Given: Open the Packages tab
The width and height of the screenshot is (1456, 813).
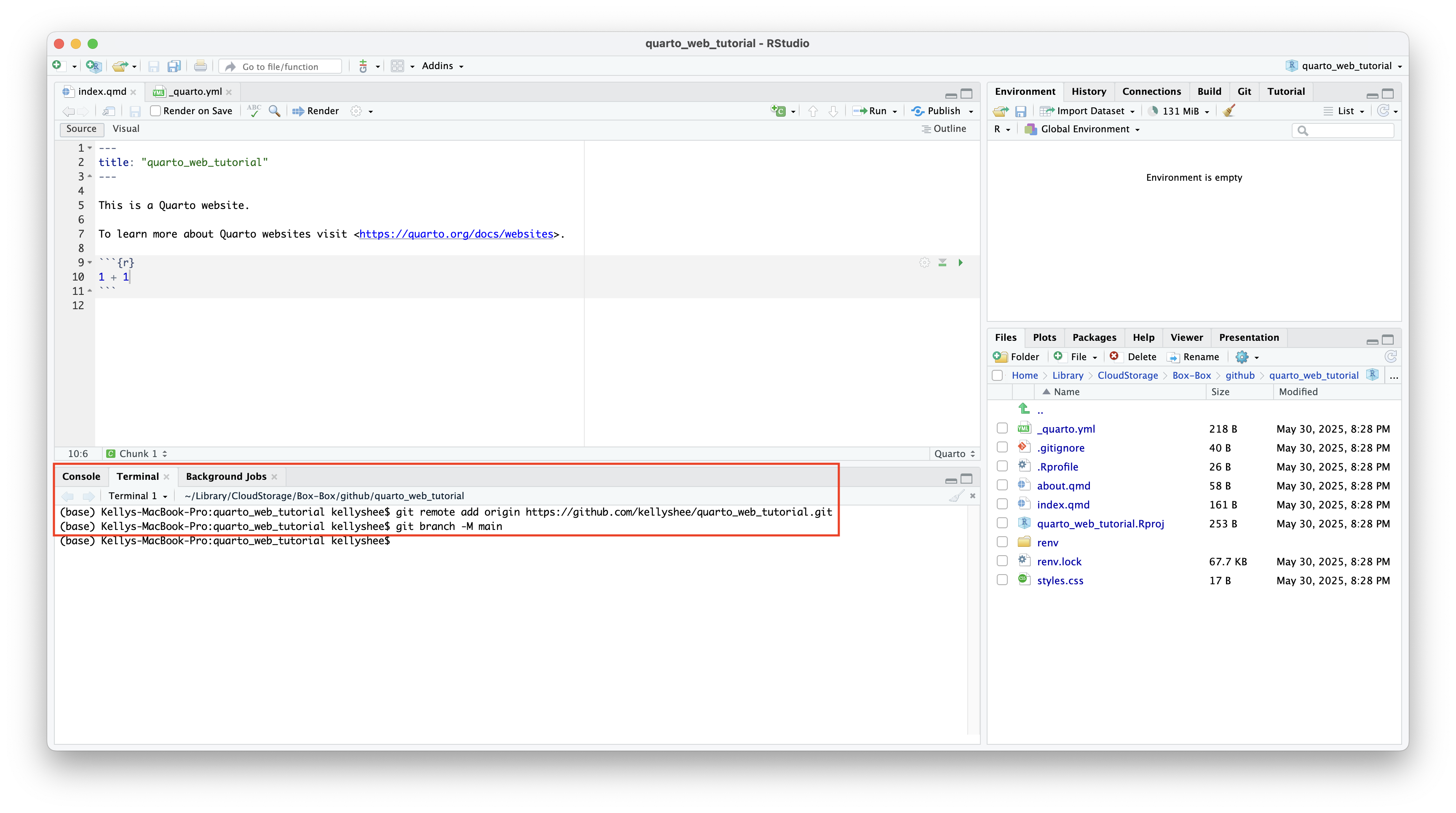Looking at the screenshot, I should coord(1094,337).
